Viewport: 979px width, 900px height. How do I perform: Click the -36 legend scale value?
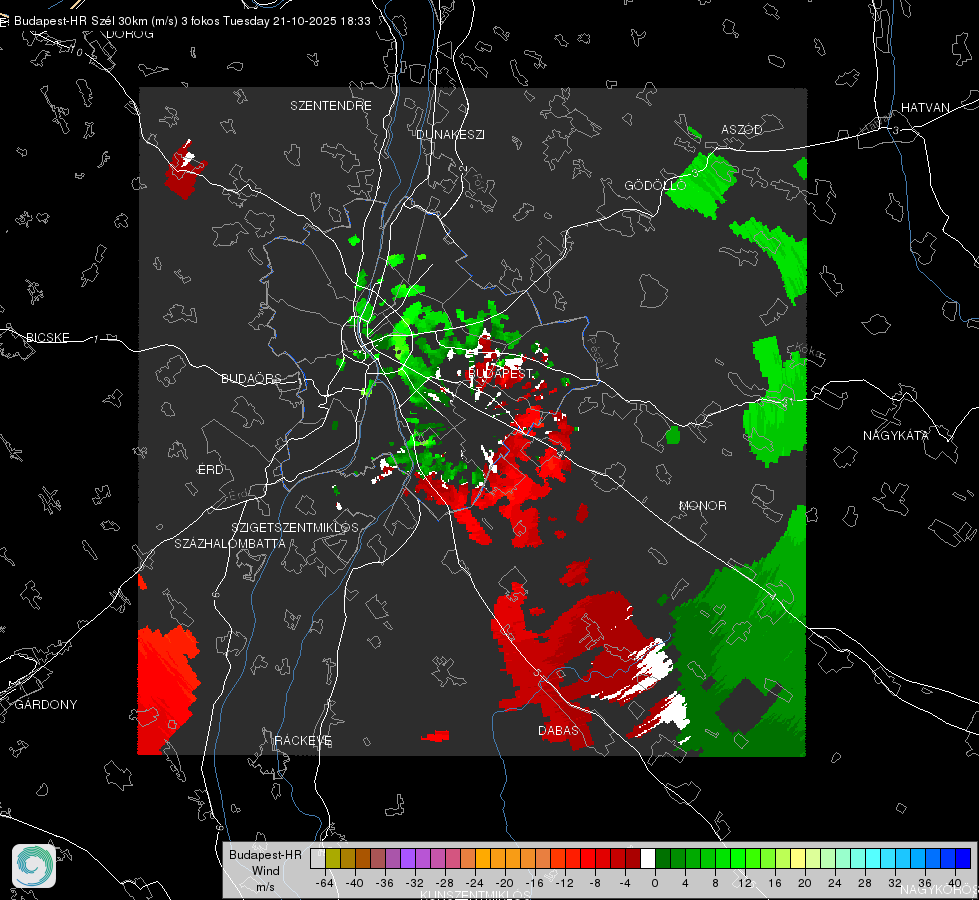(385, 883)
